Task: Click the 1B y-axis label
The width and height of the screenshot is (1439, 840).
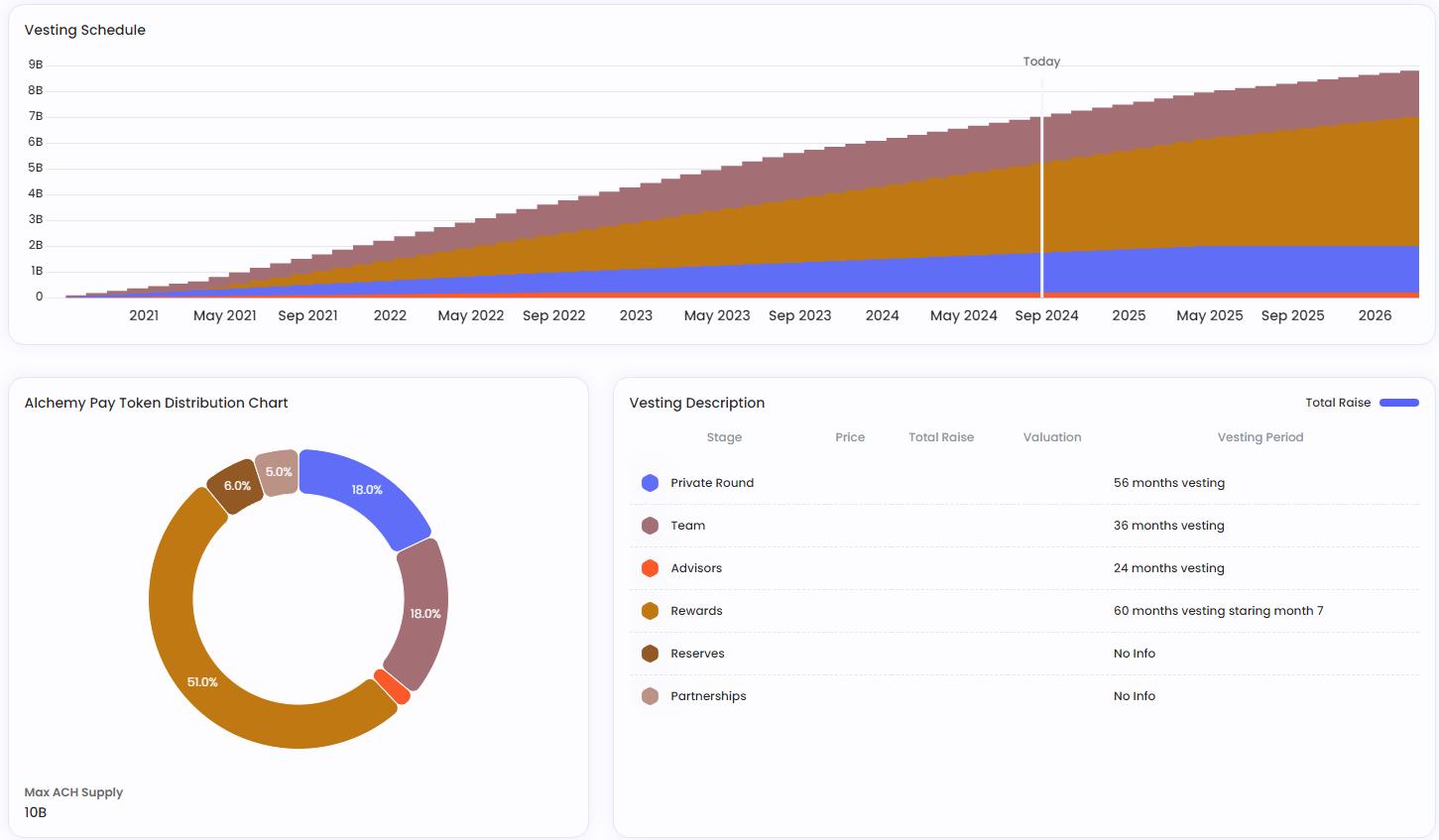Action: click(x=37, y=271)
